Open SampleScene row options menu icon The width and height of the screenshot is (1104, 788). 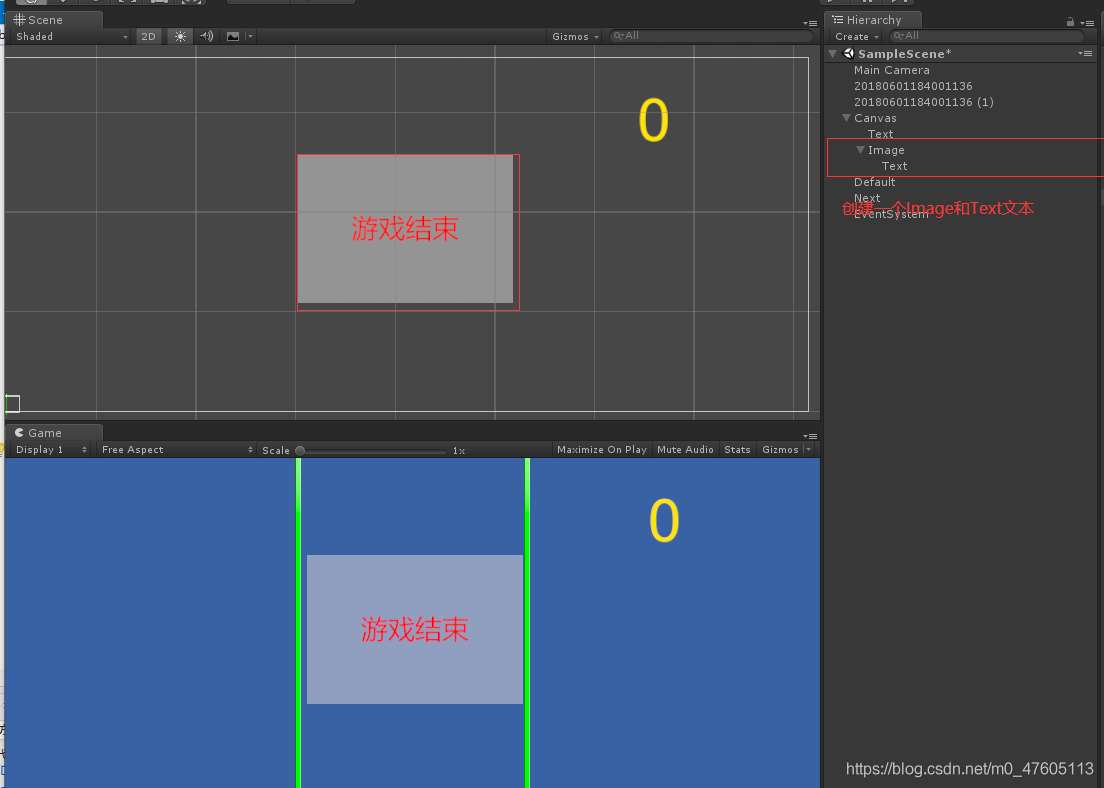click(x=1085, y=54)
